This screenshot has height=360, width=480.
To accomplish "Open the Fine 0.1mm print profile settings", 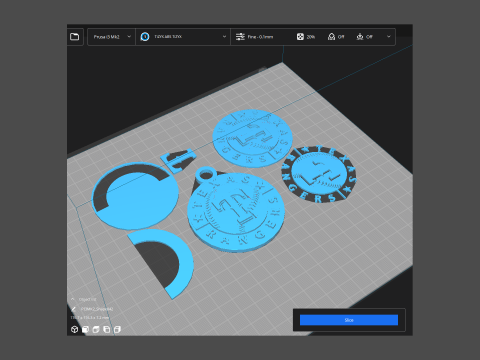I will coord(255,37).
